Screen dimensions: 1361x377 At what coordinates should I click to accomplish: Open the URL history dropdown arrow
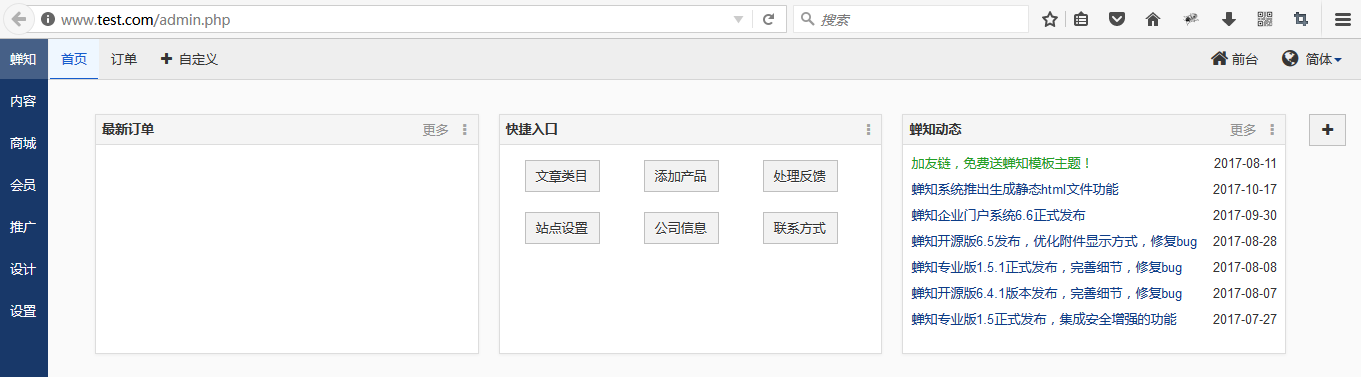(x=738, y=19)
